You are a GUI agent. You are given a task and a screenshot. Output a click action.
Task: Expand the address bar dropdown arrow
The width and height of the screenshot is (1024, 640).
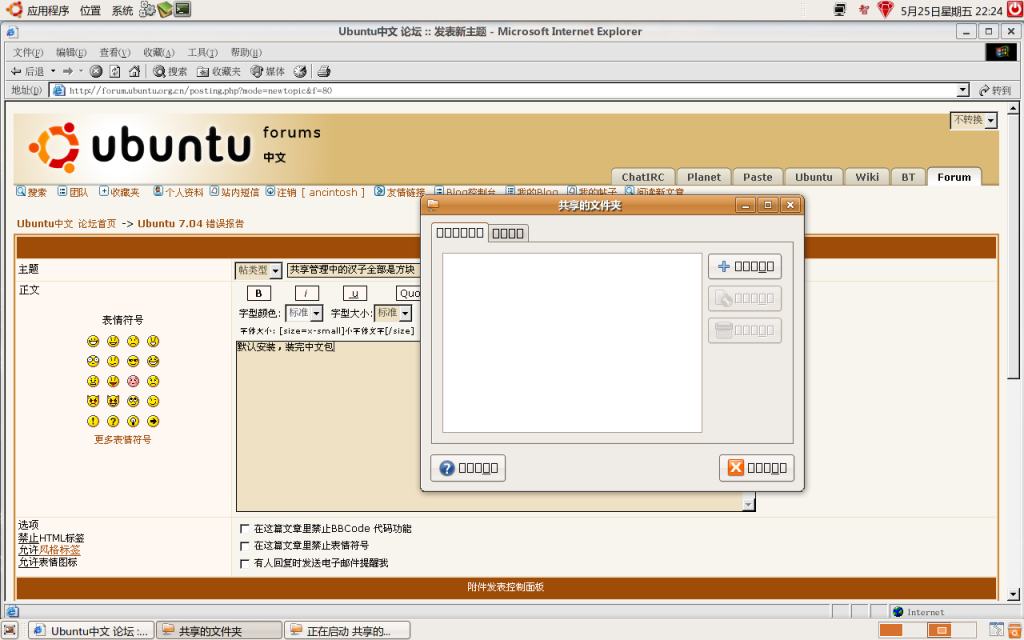pos(963,90)
